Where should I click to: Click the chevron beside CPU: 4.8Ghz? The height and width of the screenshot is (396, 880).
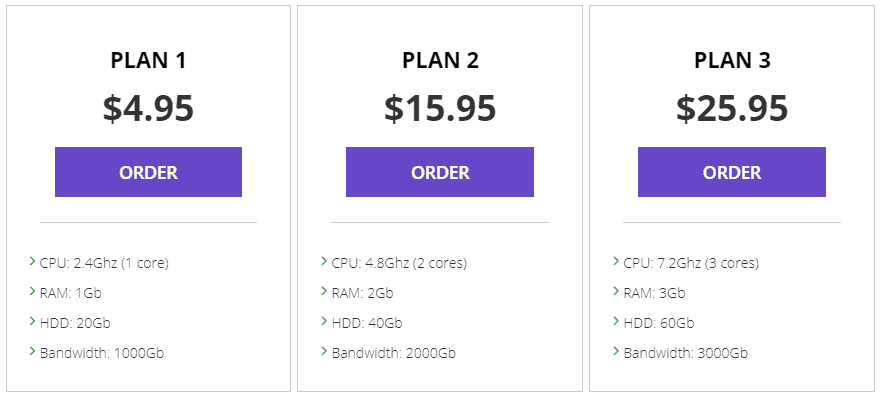point(324,261)
